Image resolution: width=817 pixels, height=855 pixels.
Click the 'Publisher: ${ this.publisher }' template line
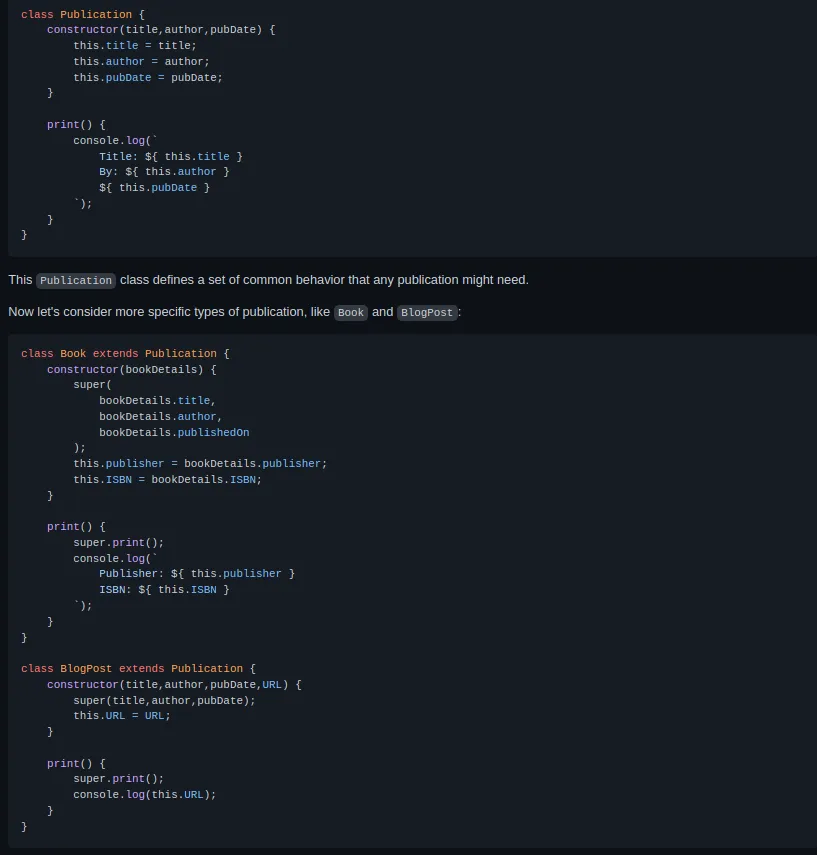(197, 573)
